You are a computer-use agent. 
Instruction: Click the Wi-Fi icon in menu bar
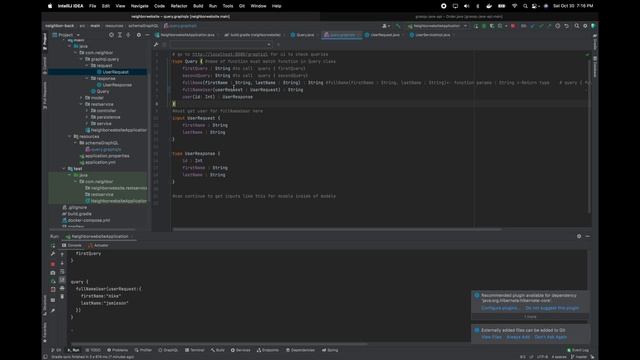(515, 6)
